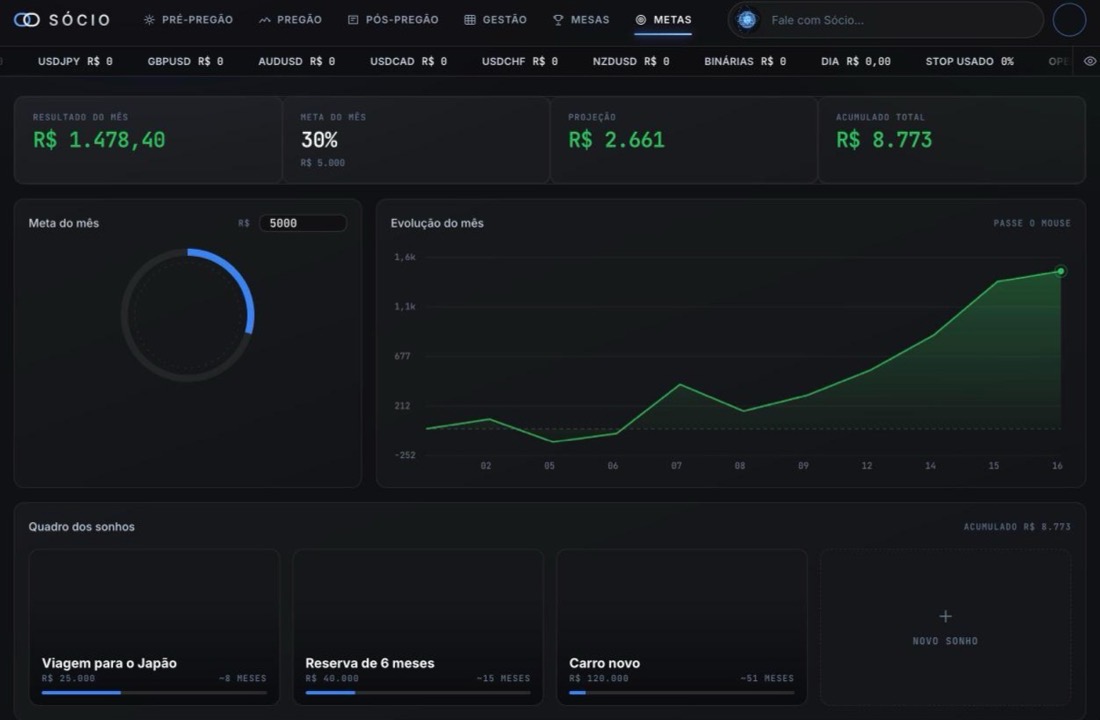Click the blue monthly goal progress ring

(188, 314)
